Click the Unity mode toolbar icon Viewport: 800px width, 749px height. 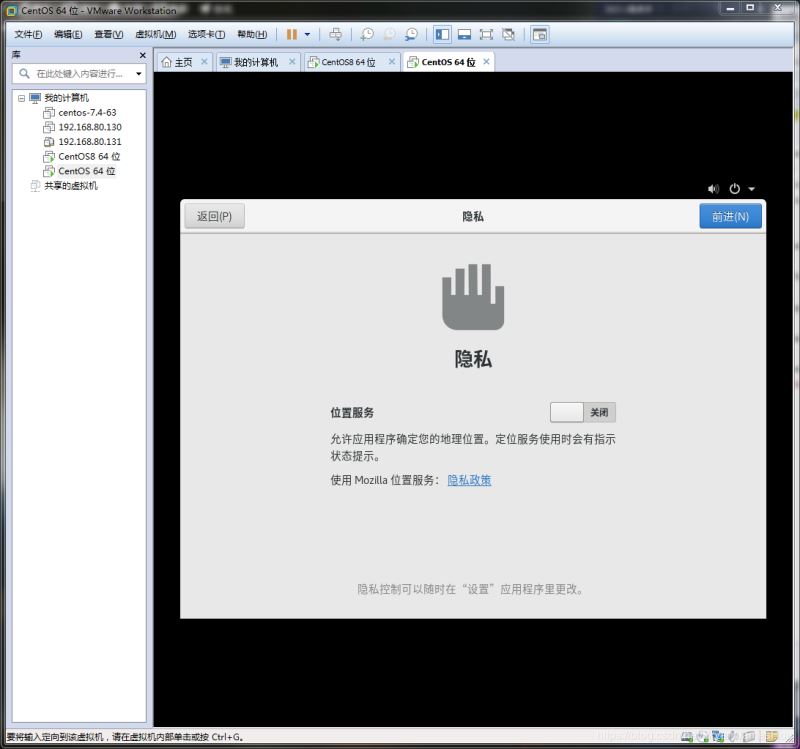(508, 34)
